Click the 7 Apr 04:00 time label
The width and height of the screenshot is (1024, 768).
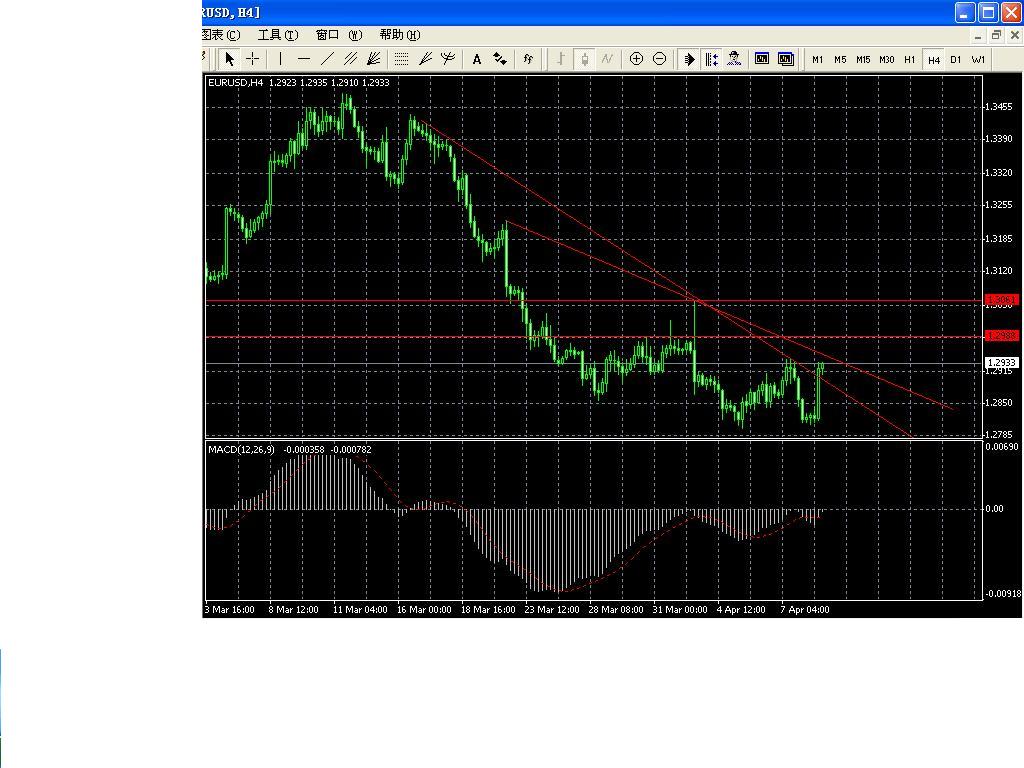(805, 609)
